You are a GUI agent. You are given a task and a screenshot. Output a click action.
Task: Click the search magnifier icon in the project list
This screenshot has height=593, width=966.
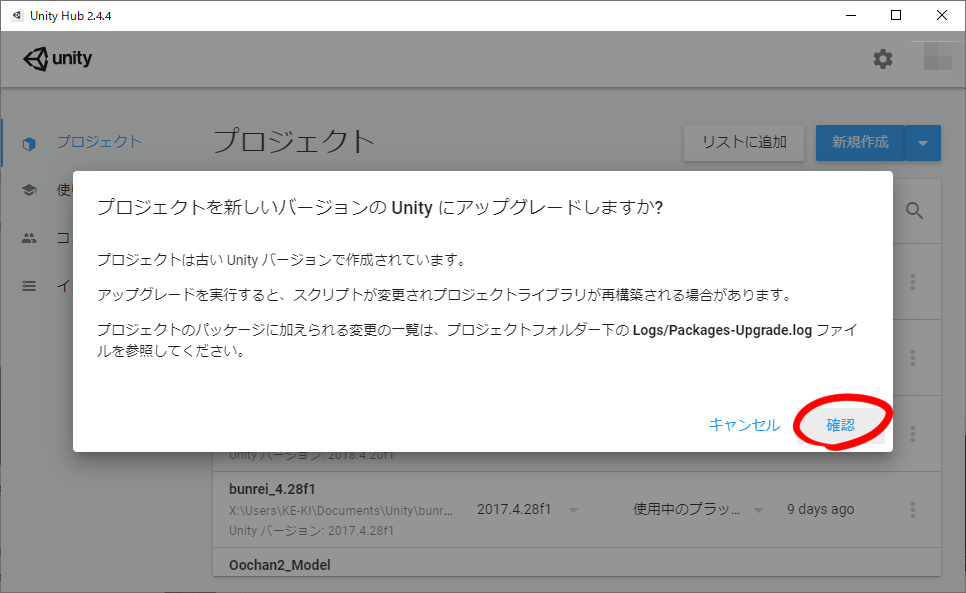coord(914,210)
